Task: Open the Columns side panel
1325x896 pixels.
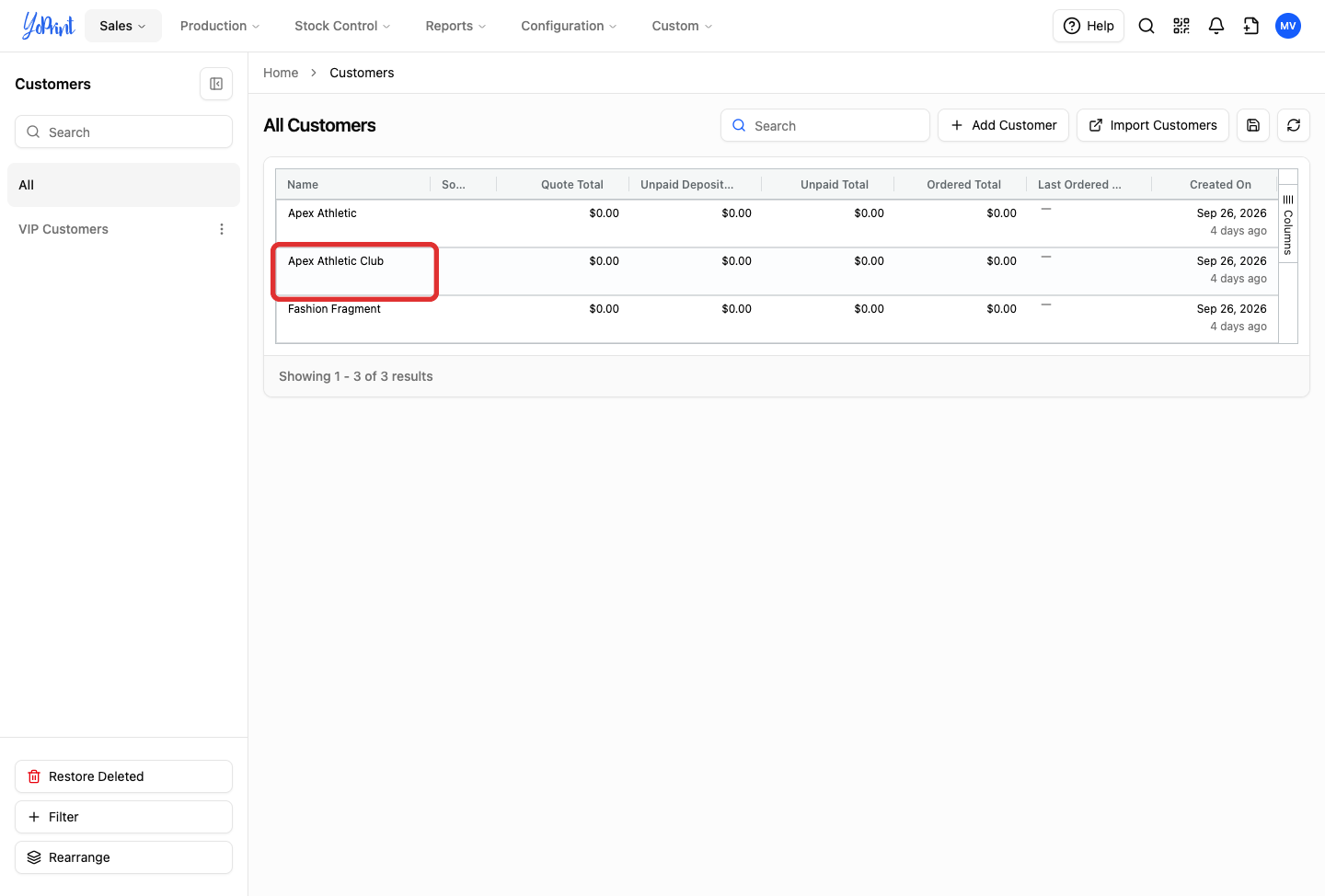Action: pos(1288,224)
